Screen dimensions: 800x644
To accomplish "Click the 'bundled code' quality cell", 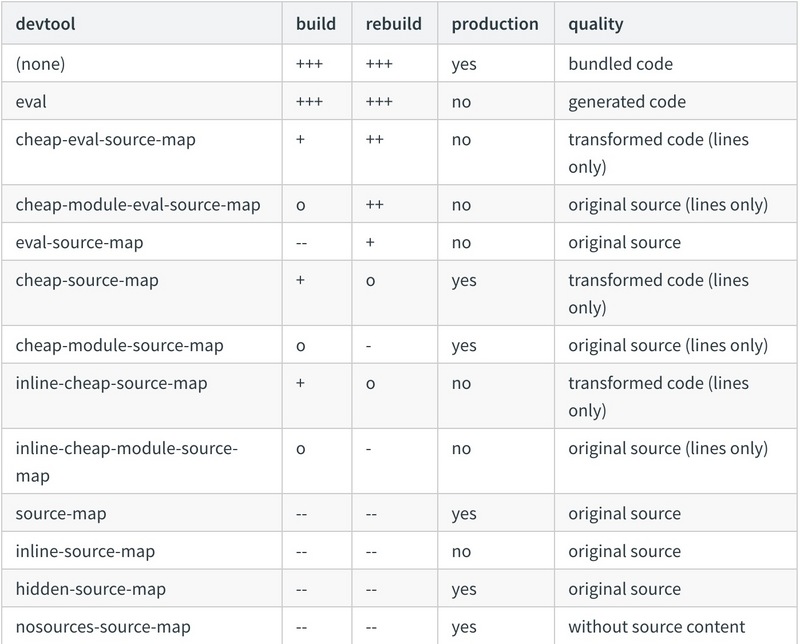I will [620, 64].
